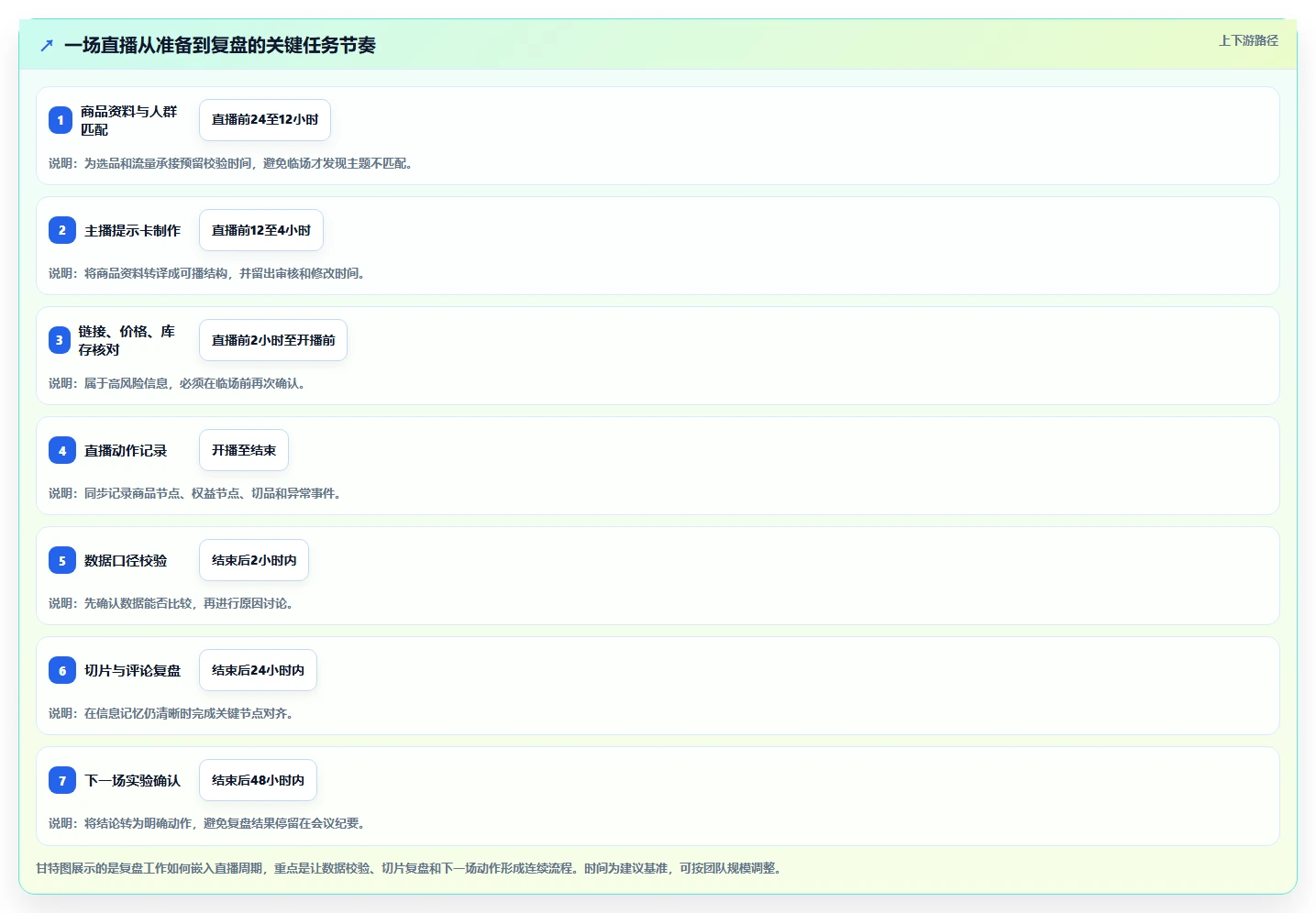This screenshot has width=1316, height=913.
Task: Click the task name 链接、价格、库存核对
Action: coord(127,340)
